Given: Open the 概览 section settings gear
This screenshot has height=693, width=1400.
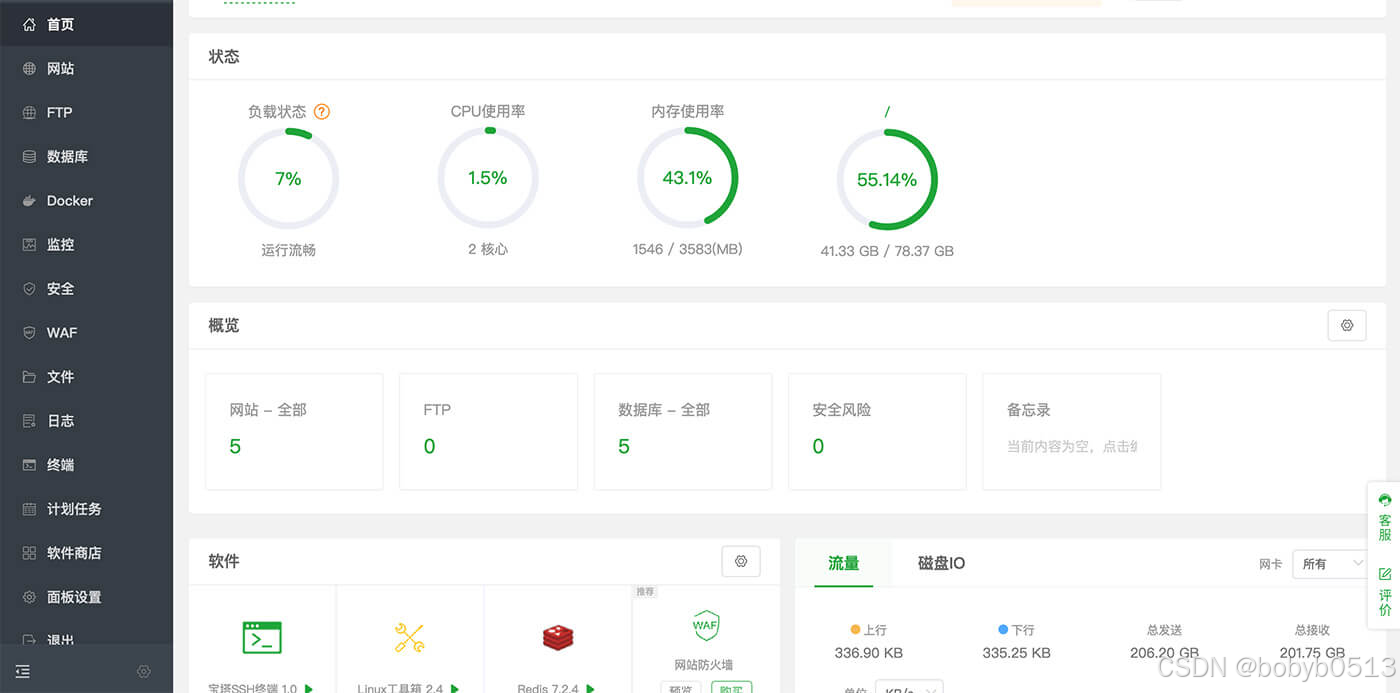Looking at the screenshot, I should tap(1347, 325).
